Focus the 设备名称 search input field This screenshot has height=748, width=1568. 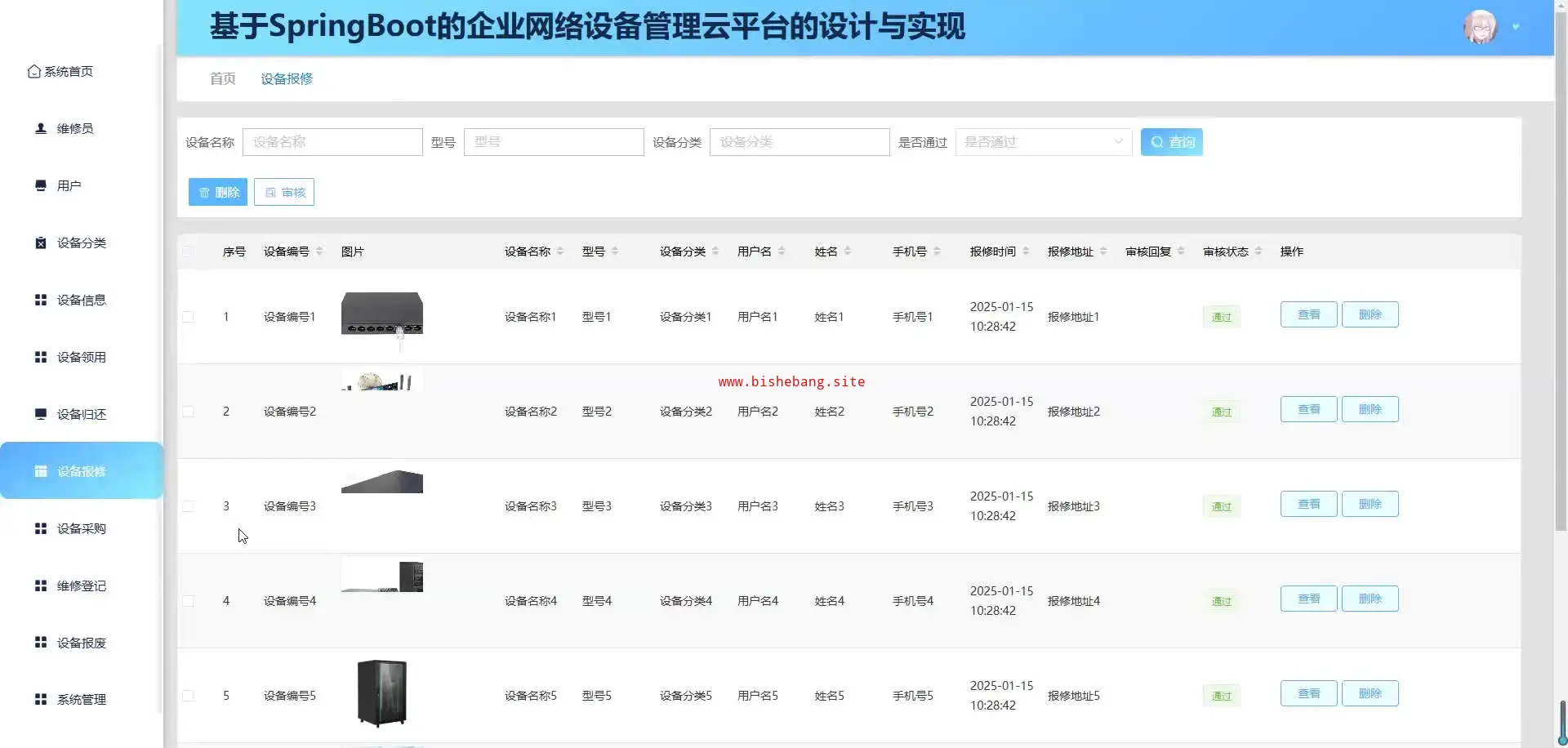[x=332, y=142]
